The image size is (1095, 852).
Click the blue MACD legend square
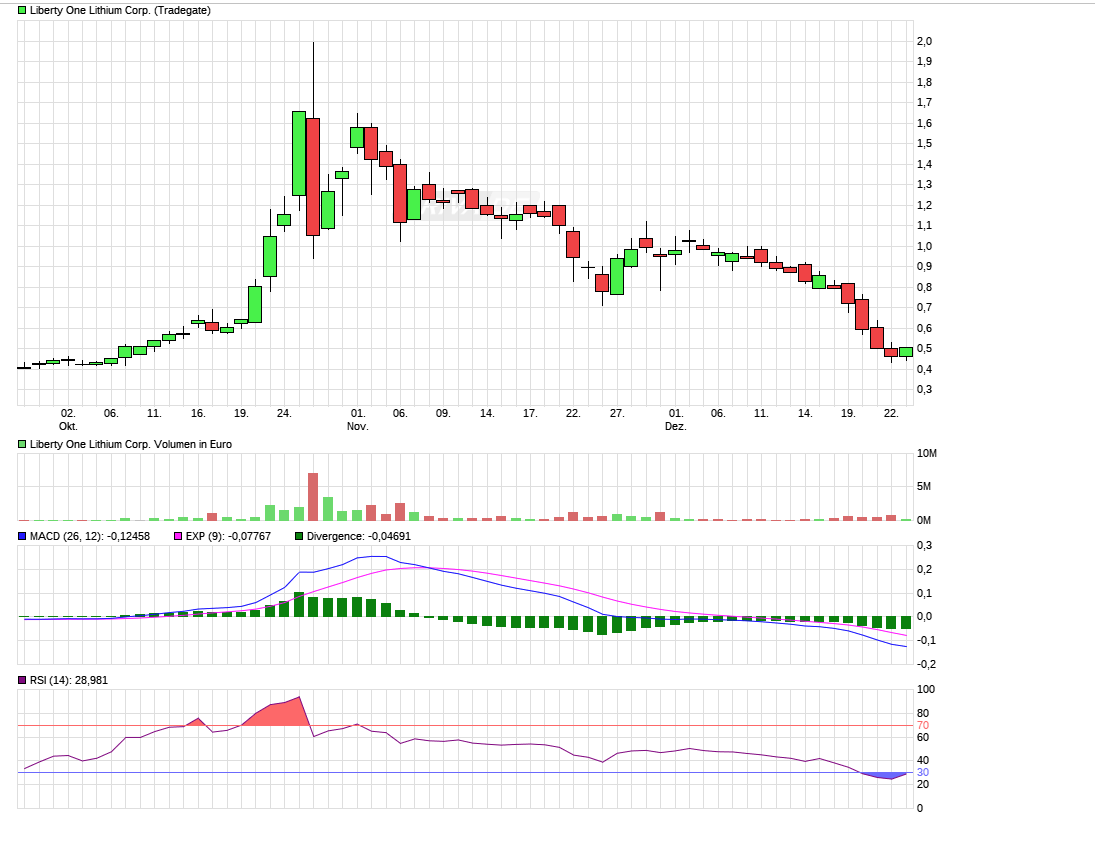[x=23, y=537]
